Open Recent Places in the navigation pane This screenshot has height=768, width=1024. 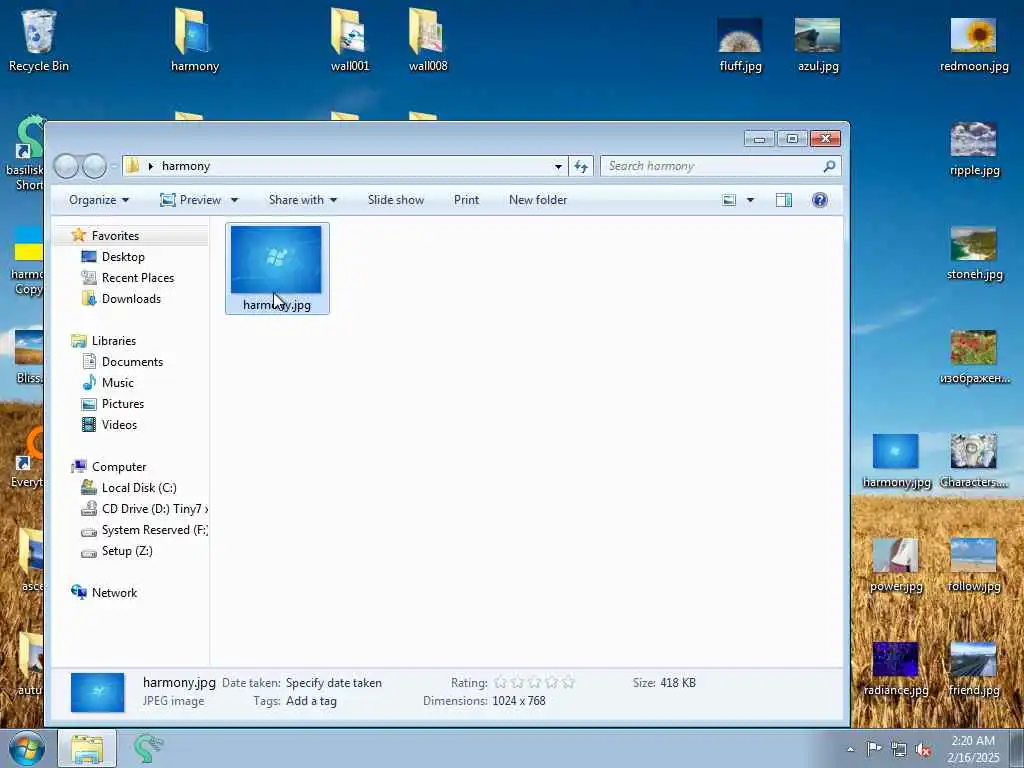[x=138, y=278]
